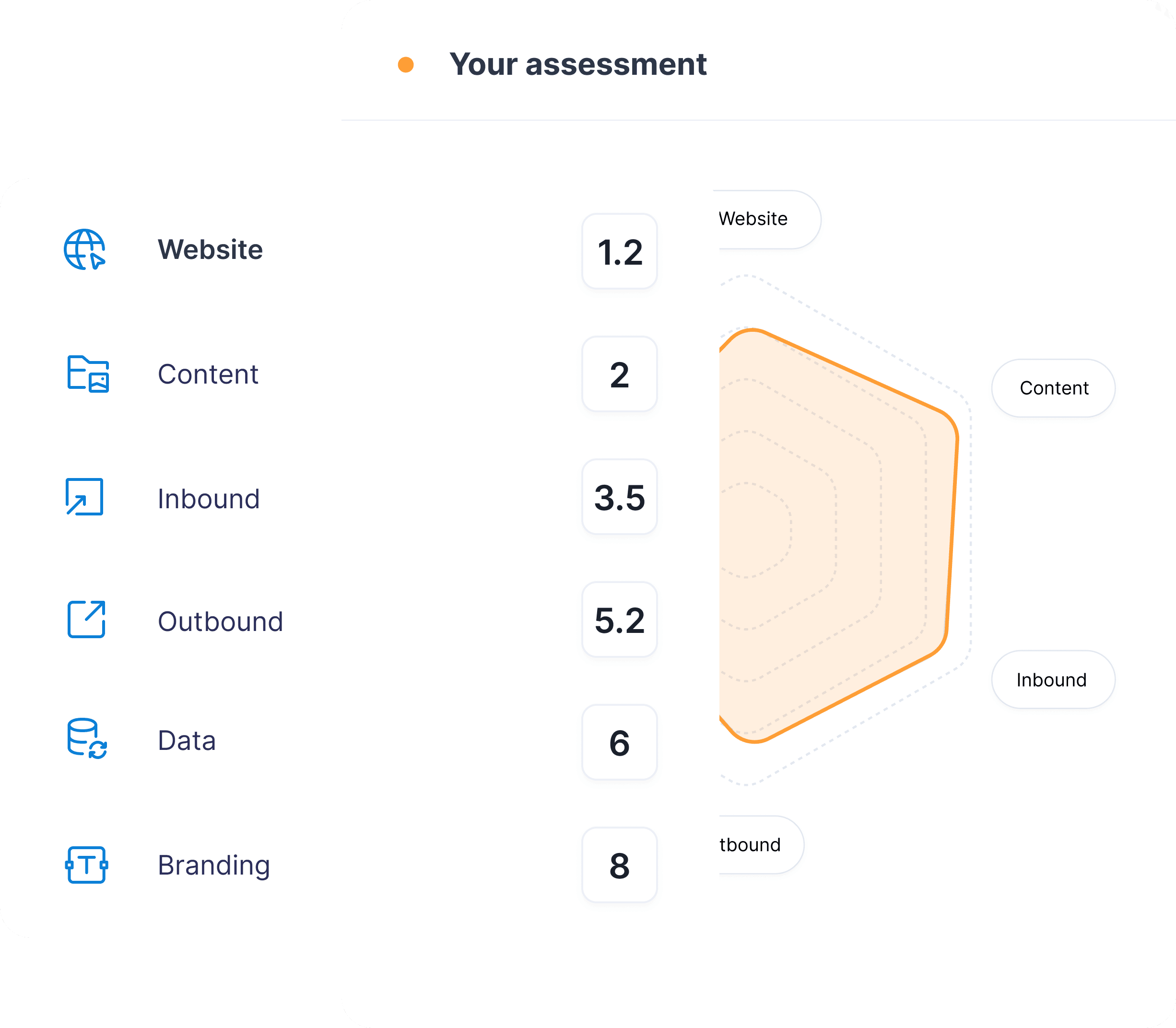Click the Inbound arrow icon
1176x1028 pixels.
tap(85, 497)
